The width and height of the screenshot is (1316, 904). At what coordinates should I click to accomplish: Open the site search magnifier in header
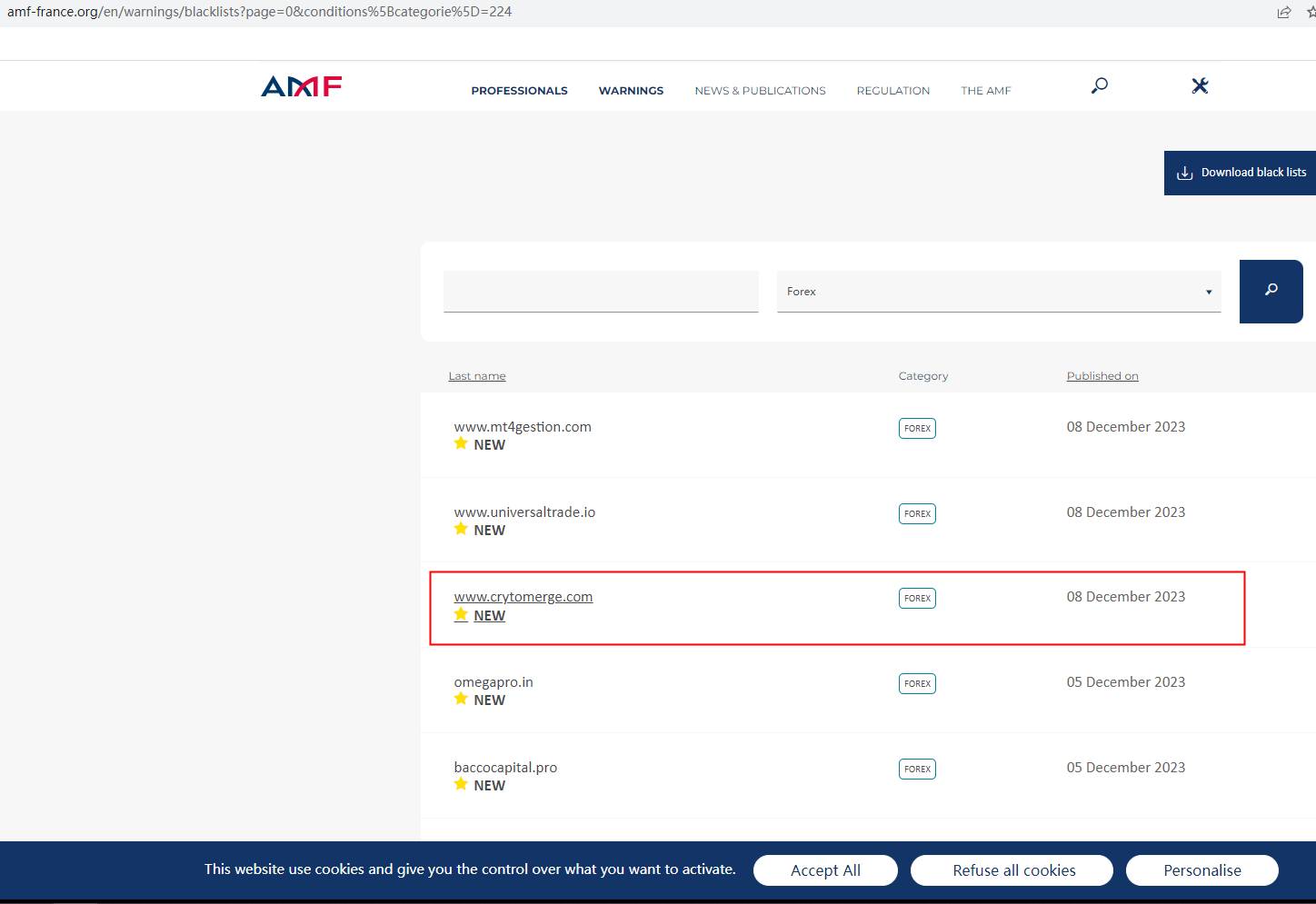pos(1100,85)
